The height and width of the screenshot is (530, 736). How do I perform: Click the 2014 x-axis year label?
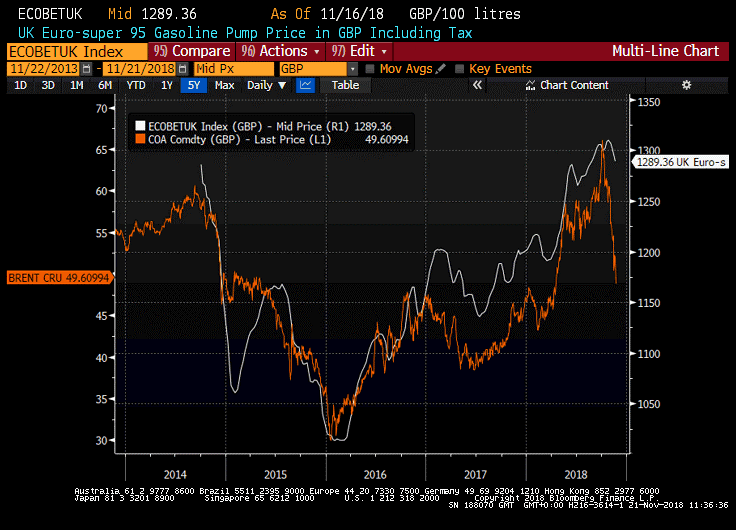click(x=175, y=475)
